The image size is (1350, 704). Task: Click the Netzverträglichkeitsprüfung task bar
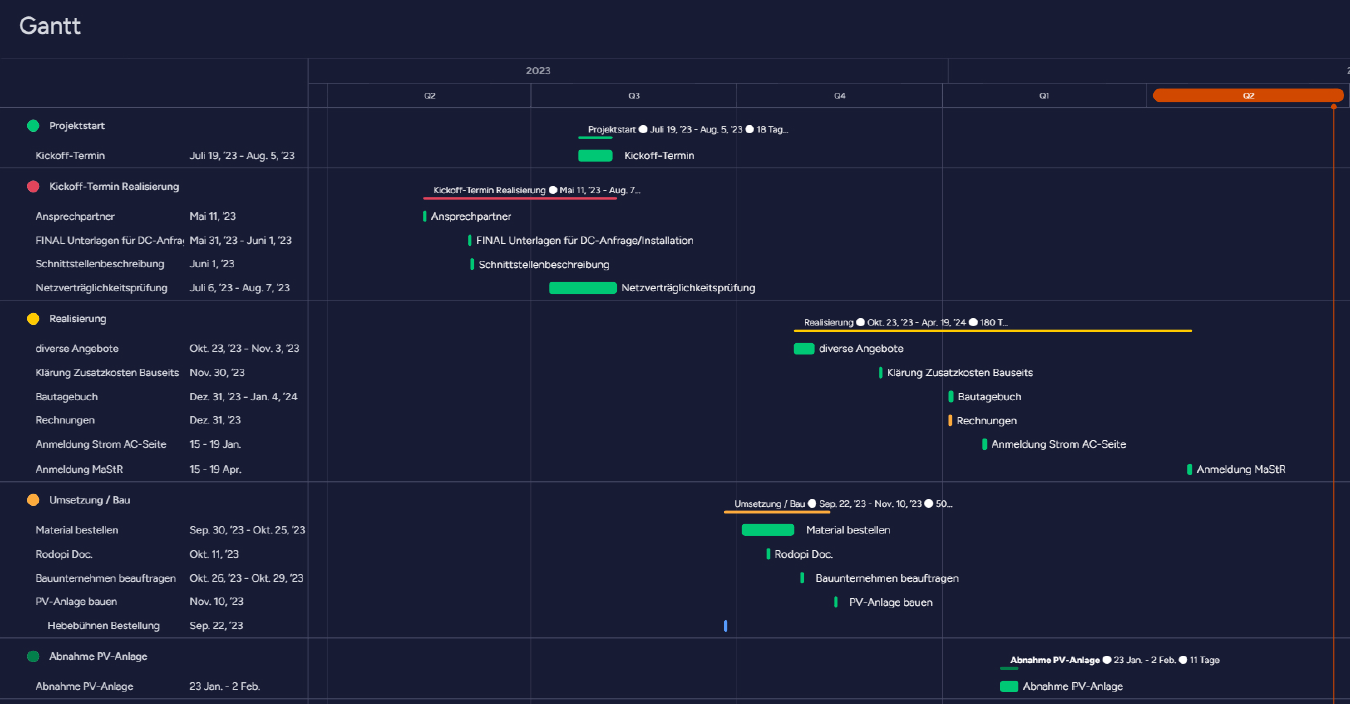(x=582, y=288)
